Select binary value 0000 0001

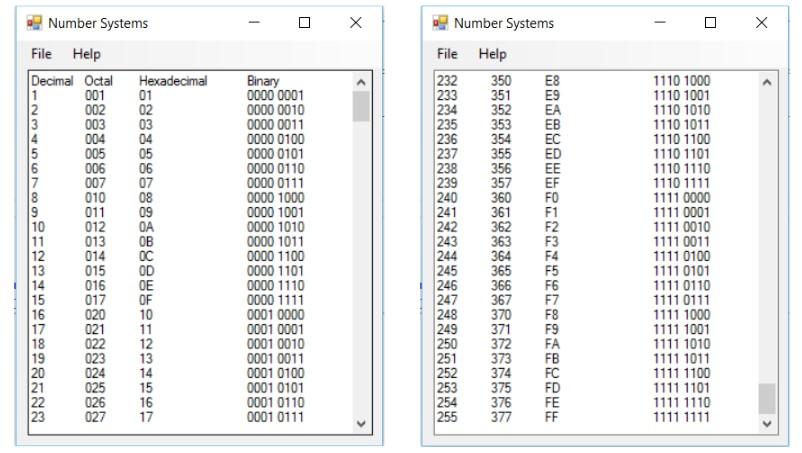[x=275, y=96]
